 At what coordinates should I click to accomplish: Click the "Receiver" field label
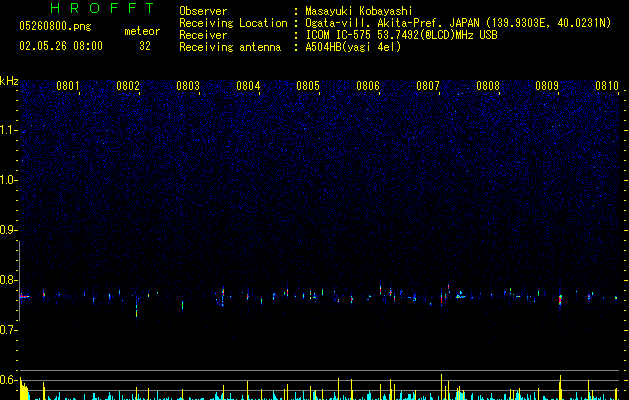click(x=203, y=35)
